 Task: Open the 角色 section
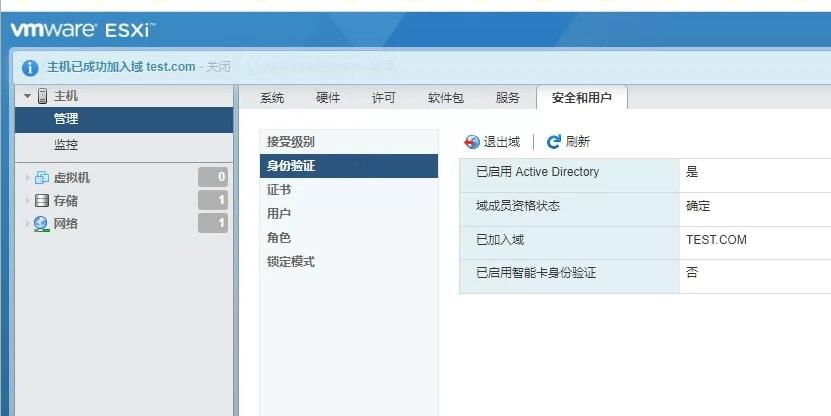pyautogui.click(x=349, y=238)
